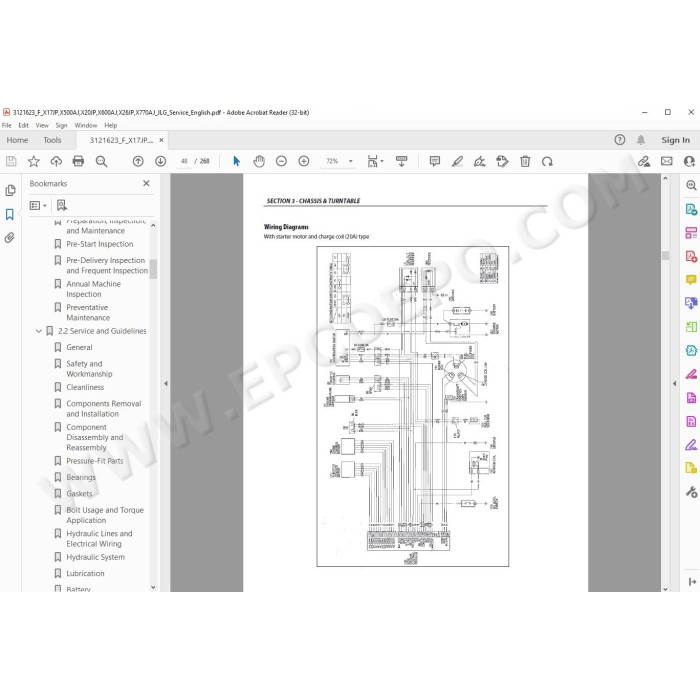This screenshot has height=700, width=700.
Task: Open the View menu
Action: click(42, 125)
